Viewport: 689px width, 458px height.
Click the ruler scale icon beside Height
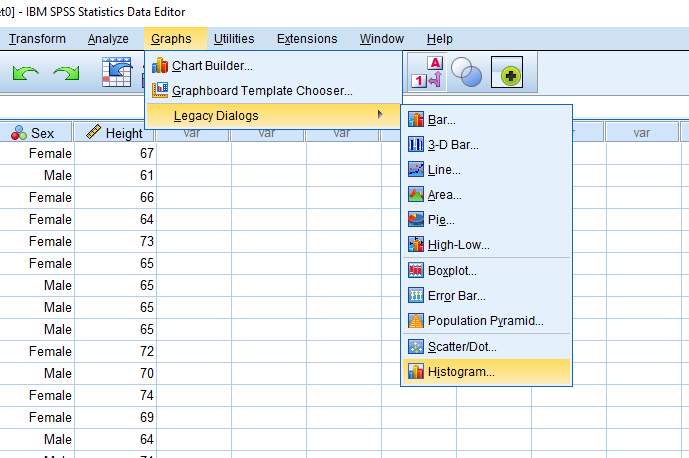[x=93, y=132]
